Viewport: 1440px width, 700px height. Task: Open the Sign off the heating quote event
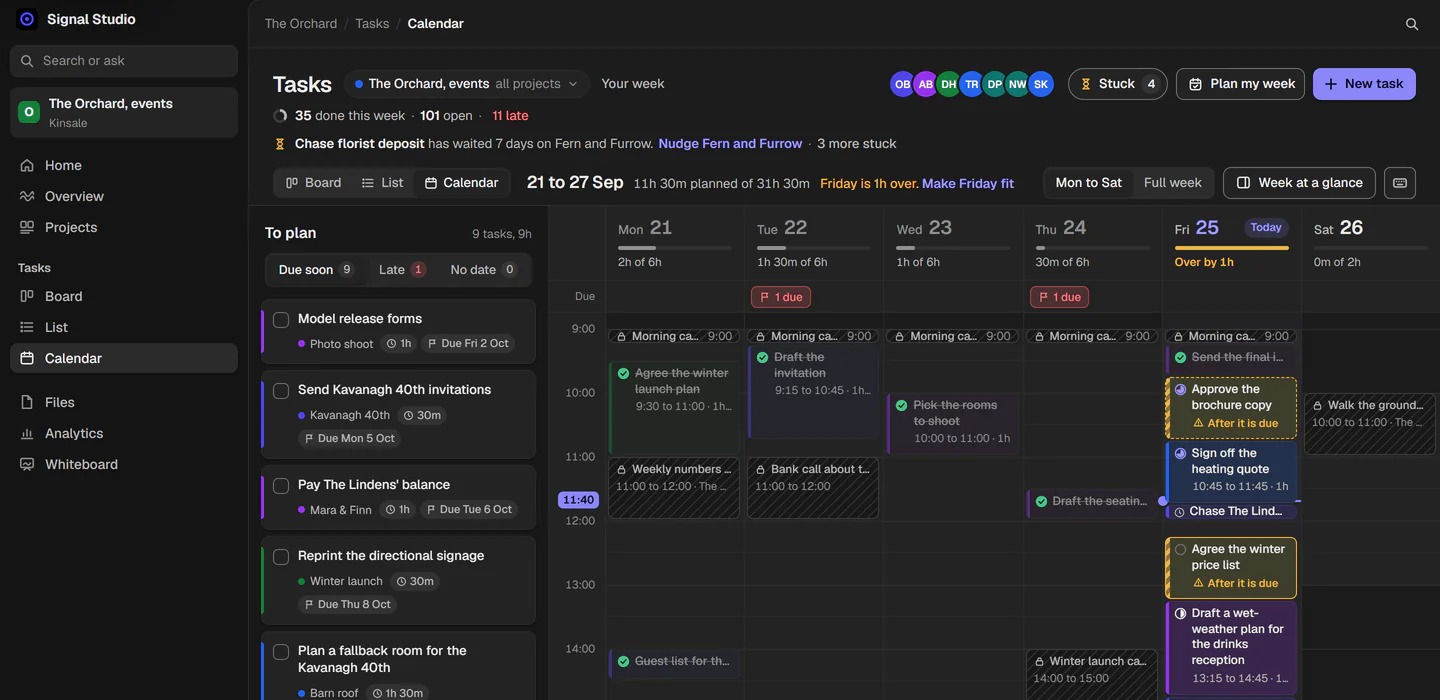pyautogui.click(x=1232, y=470)
